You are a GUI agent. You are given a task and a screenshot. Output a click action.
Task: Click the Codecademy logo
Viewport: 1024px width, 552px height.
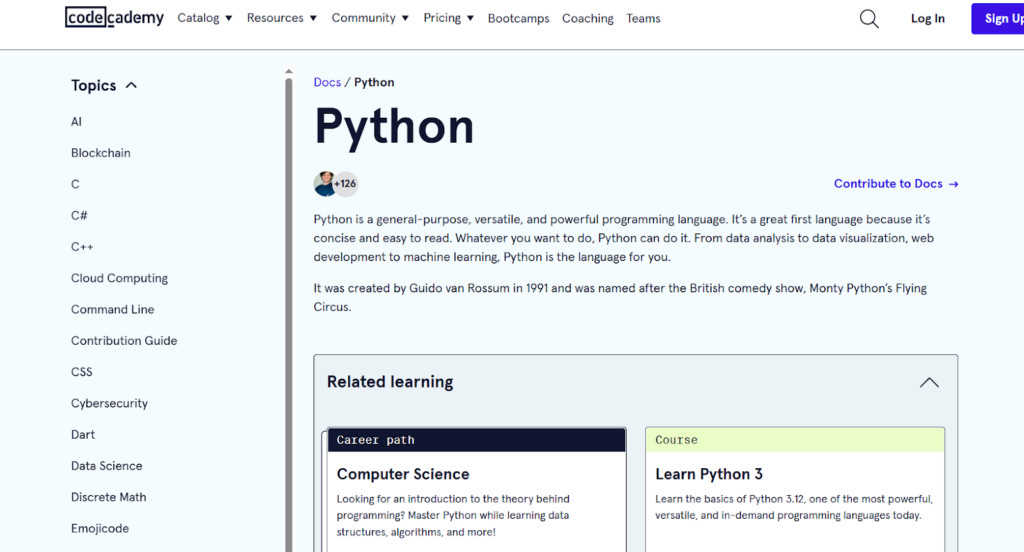tap(114, 18)
